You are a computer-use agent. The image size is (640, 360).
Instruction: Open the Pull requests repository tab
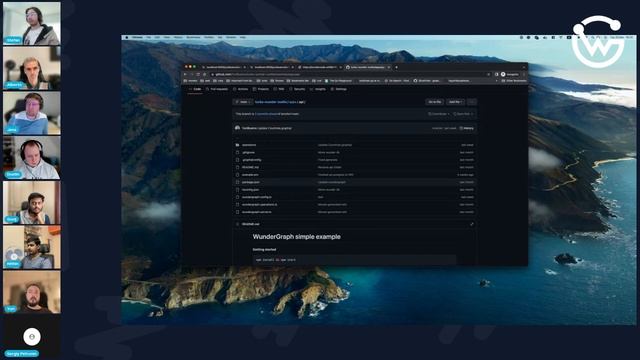tap(217, 89)
